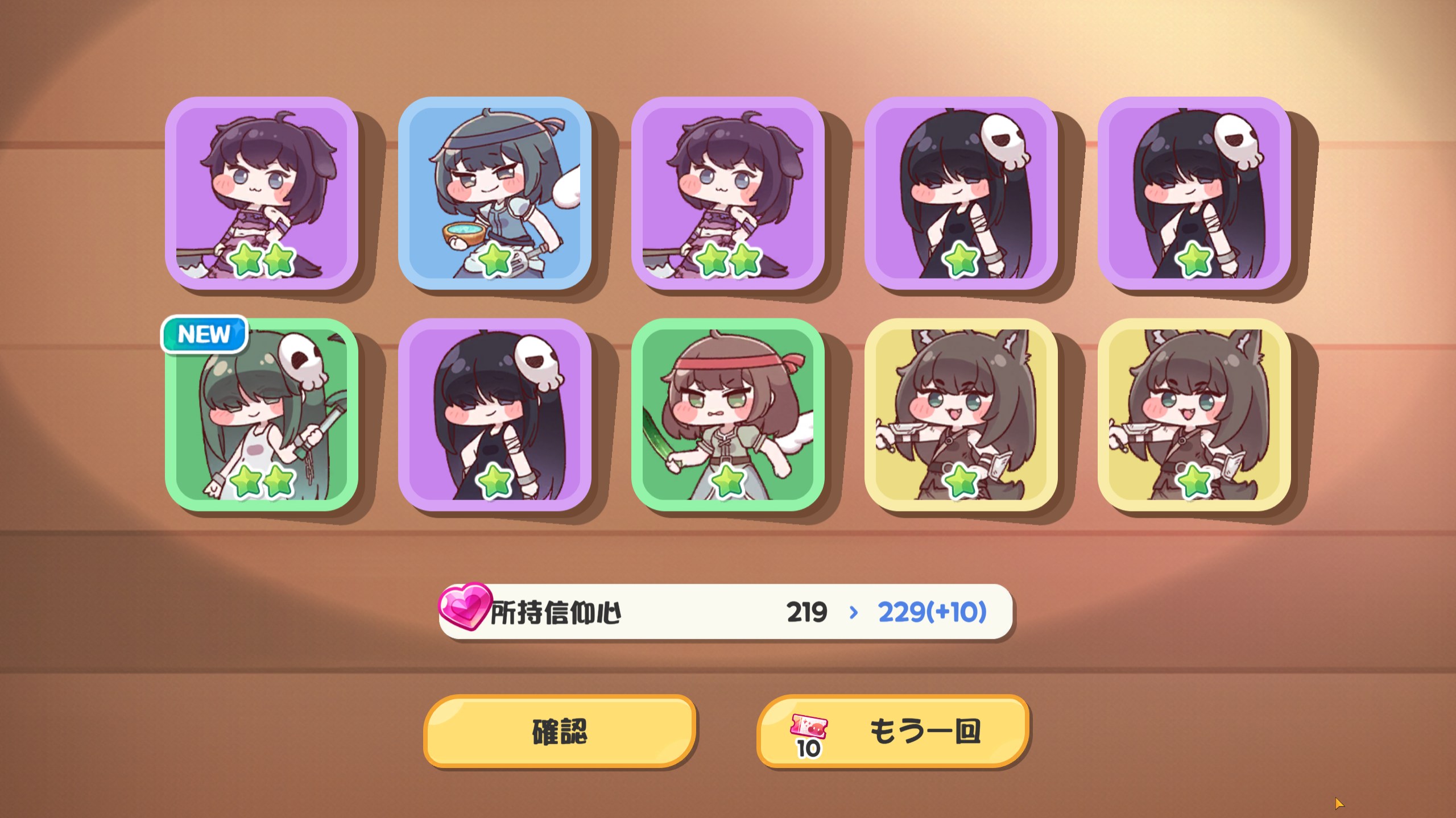Click the 確認 confirm button
Screen dimensions: 1456x818
[x=560, y=731]
